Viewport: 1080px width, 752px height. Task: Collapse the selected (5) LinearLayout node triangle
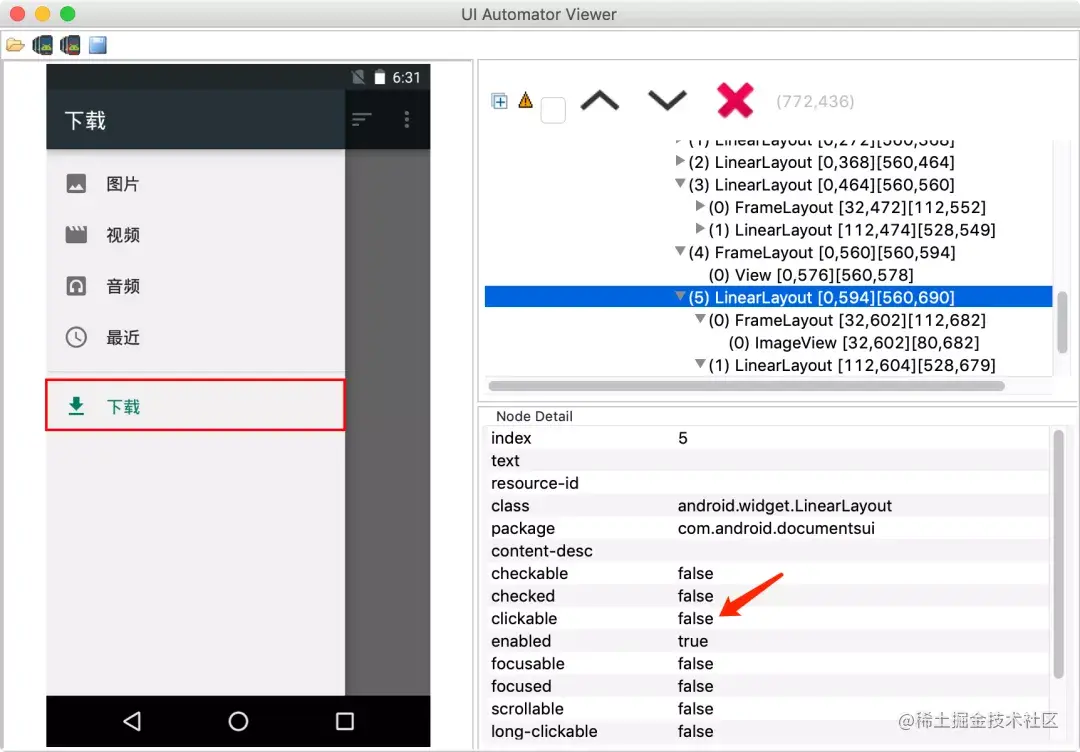(x=680, y=297)
